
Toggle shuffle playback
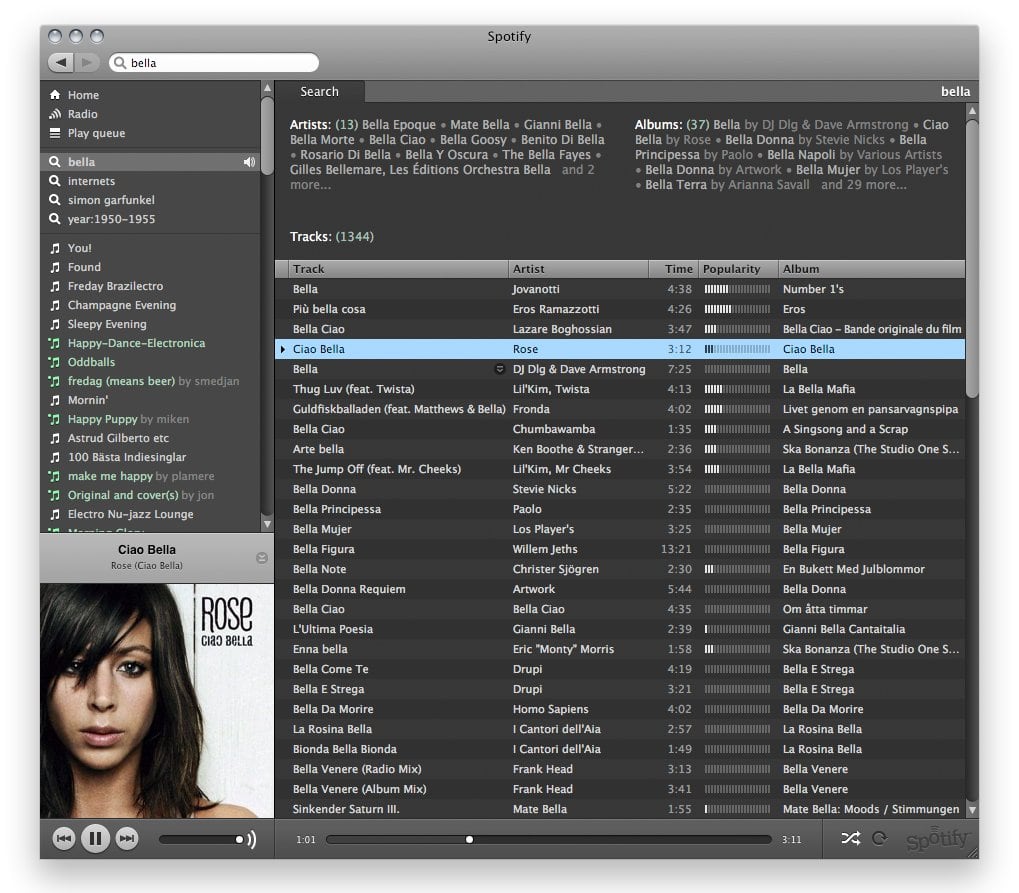[x=849, y=839]
